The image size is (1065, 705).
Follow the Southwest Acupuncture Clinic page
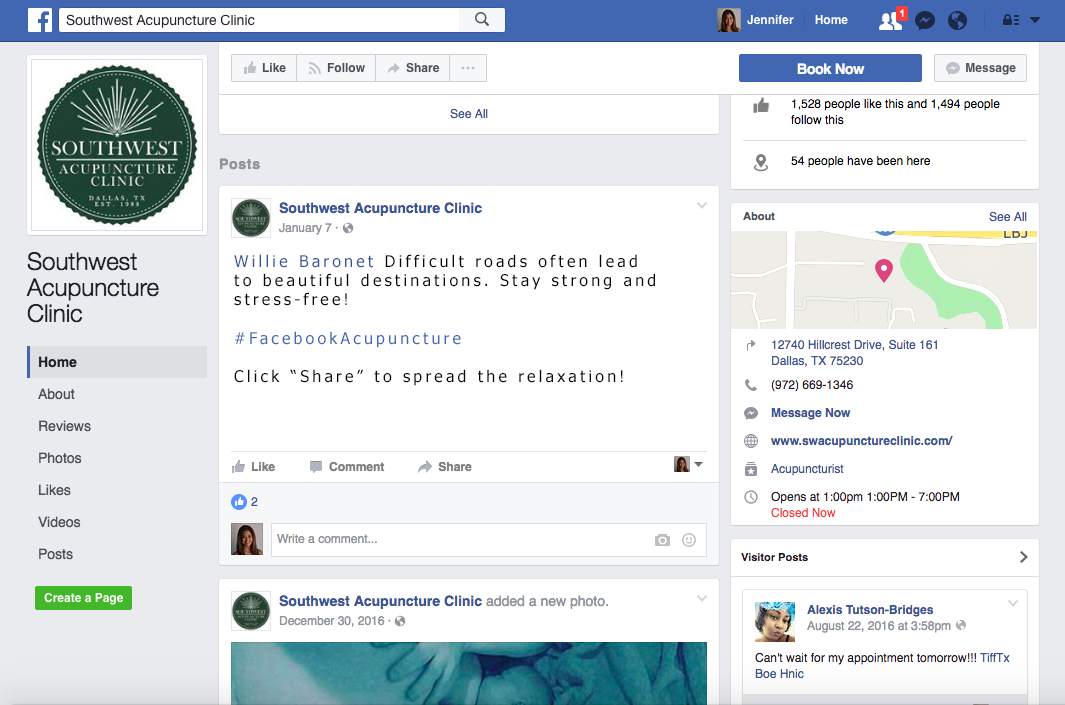(336, 68)
